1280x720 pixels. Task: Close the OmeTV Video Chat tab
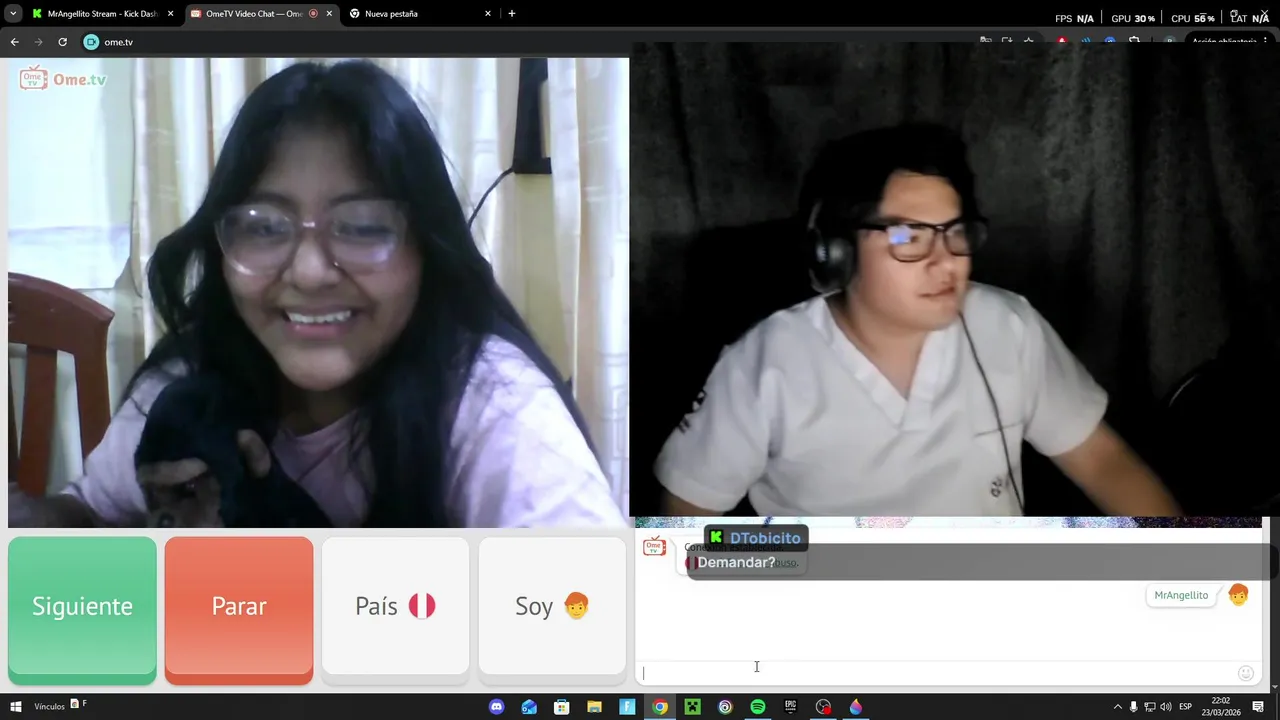(329, 14)
